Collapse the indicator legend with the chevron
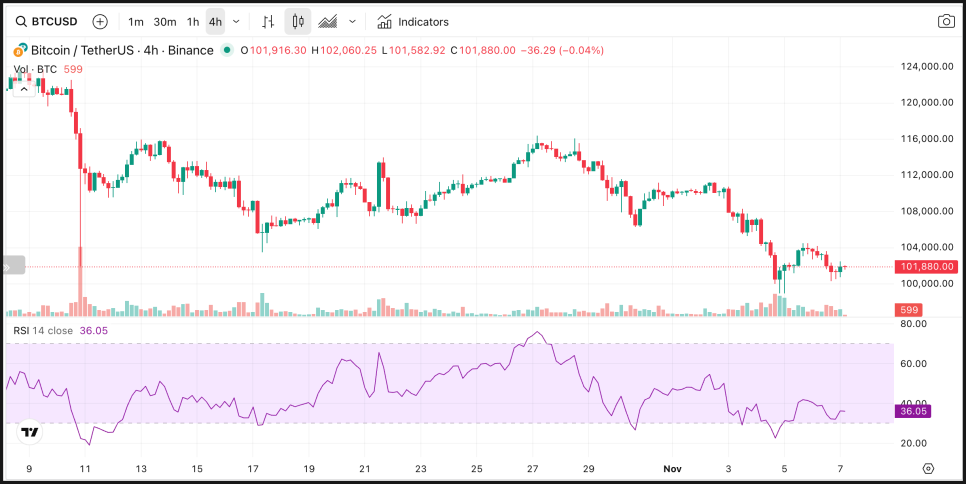Screen dimensions: 966x484 pos(26,88)
